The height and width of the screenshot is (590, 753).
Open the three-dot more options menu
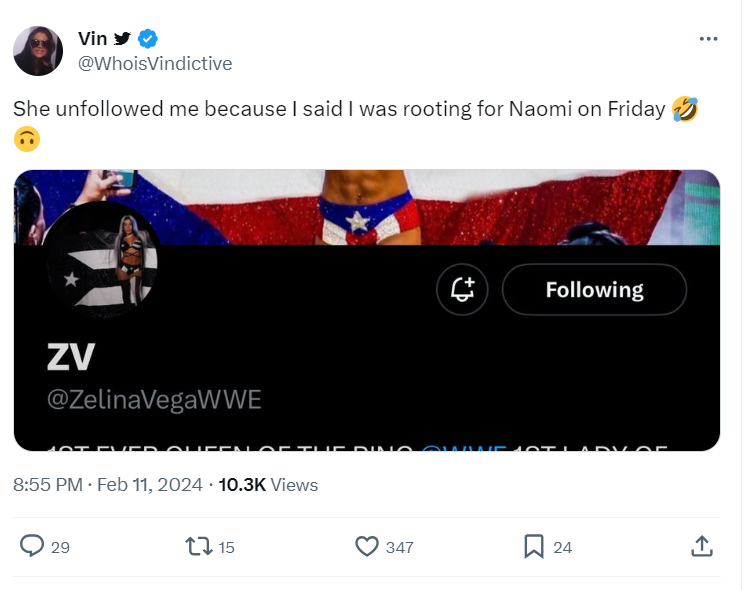point(708,39)
